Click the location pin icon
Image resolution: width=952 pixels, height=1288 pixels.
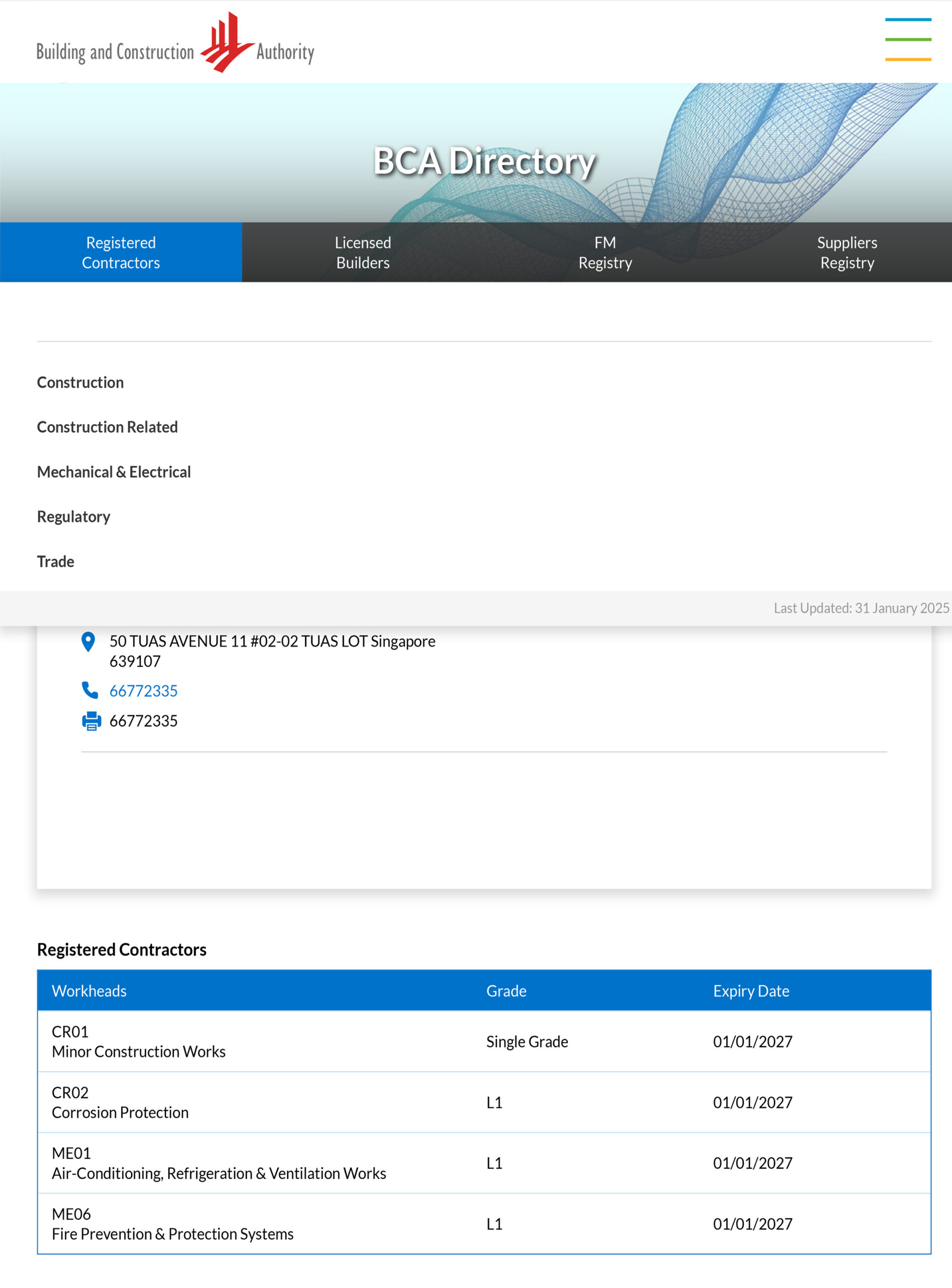pyautogui.click(x=88, y=641)
